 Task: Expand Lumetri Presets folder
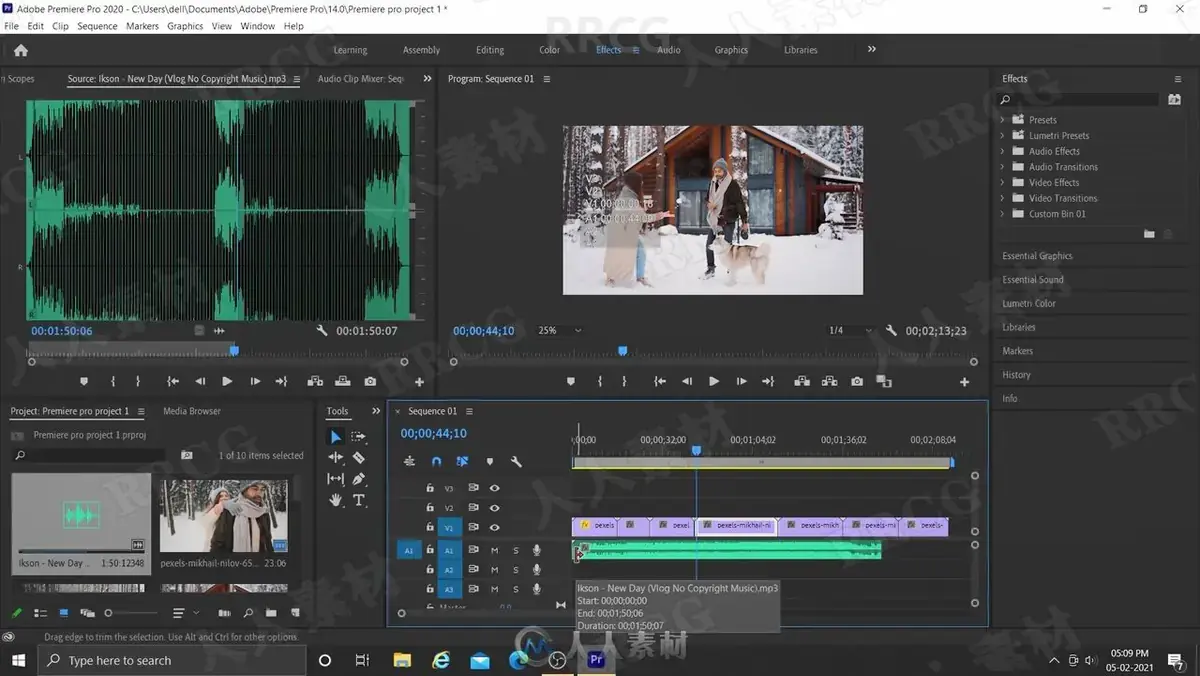pyautogui.click(x=1003, y=136)
